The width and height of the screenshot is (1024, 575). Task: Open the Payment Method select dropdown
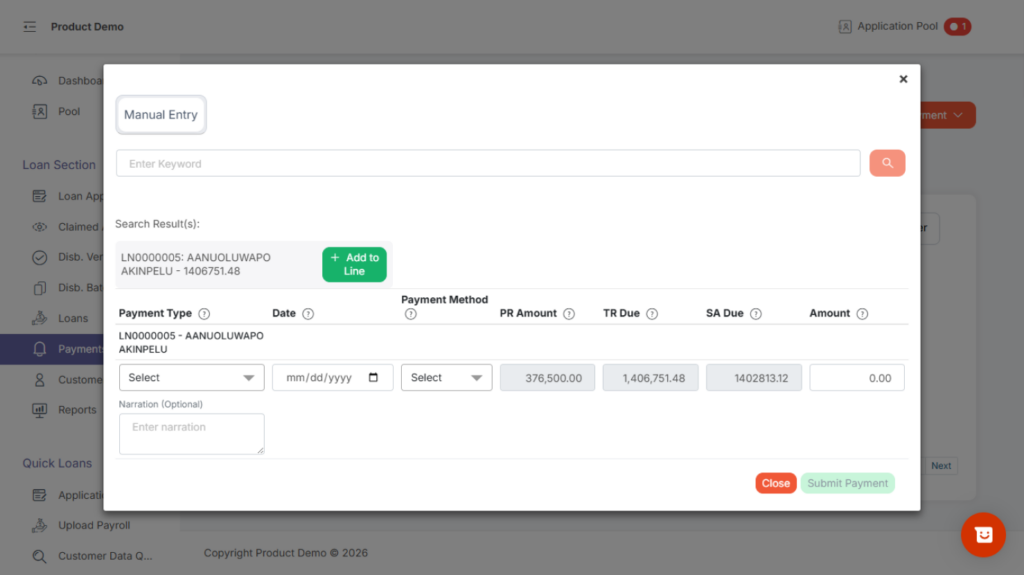point(446,378)
